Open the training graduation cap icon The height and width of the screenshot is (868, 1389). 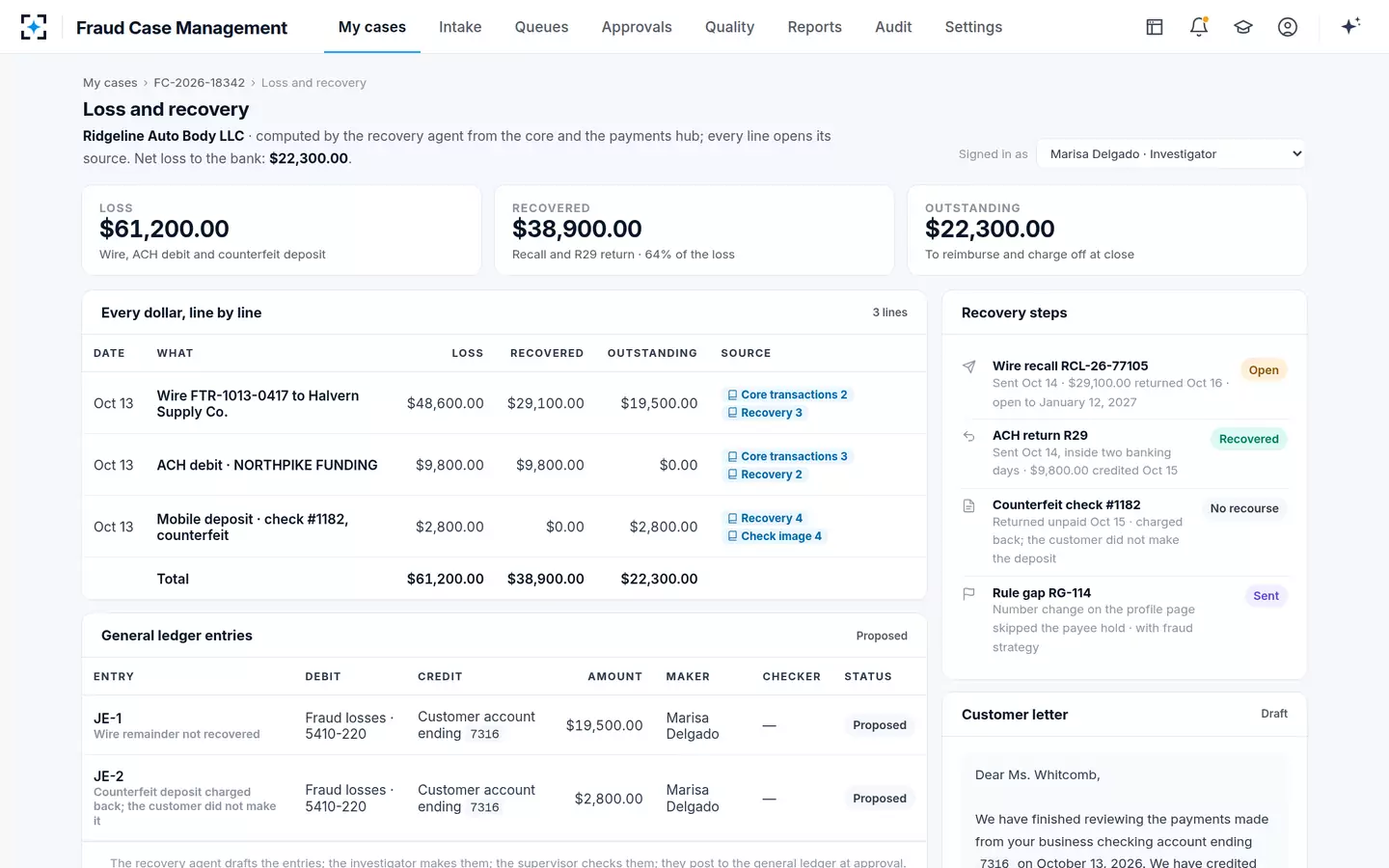pos(1243,27)
